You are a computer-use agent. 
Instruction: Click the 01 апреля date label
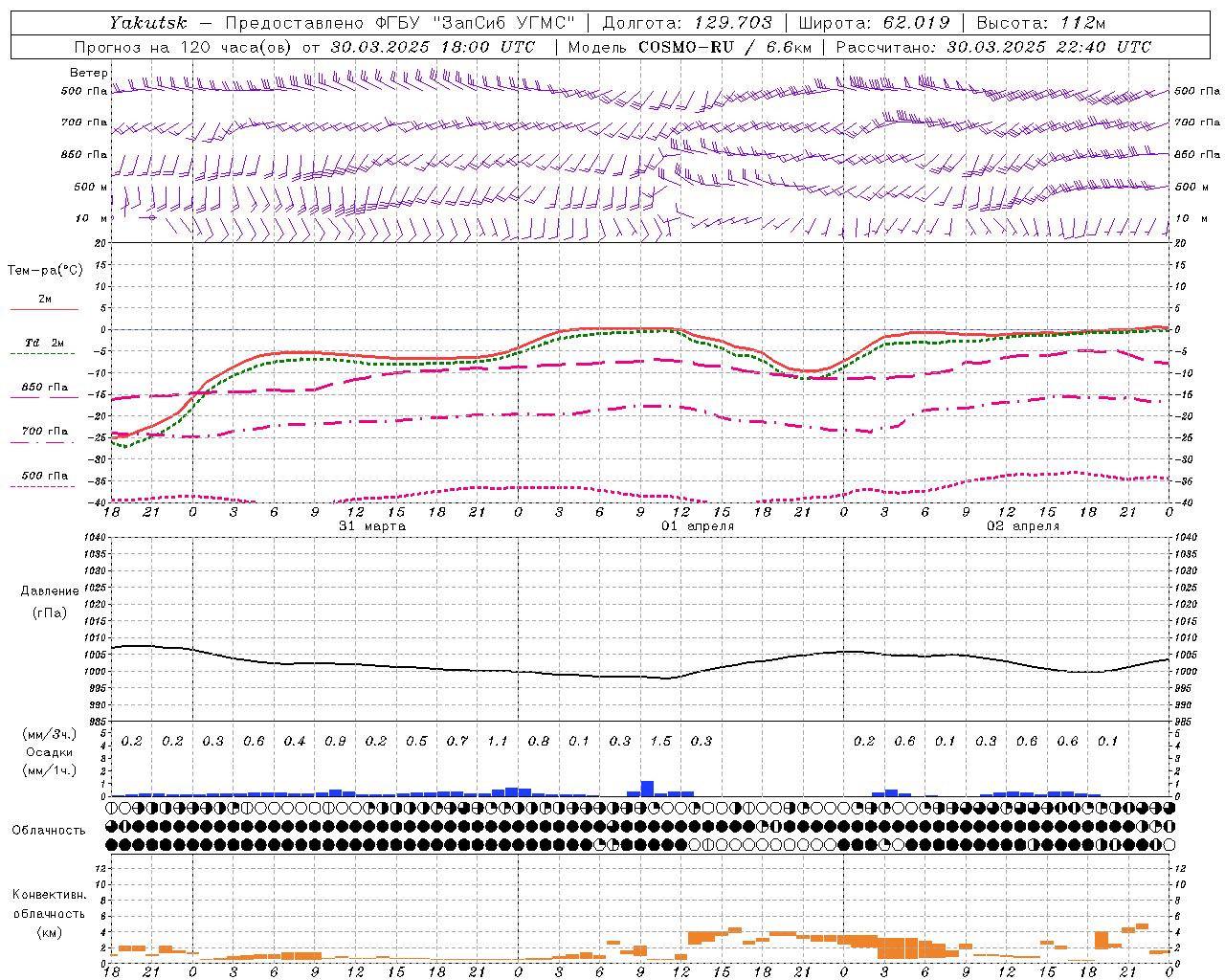[698, 526]
